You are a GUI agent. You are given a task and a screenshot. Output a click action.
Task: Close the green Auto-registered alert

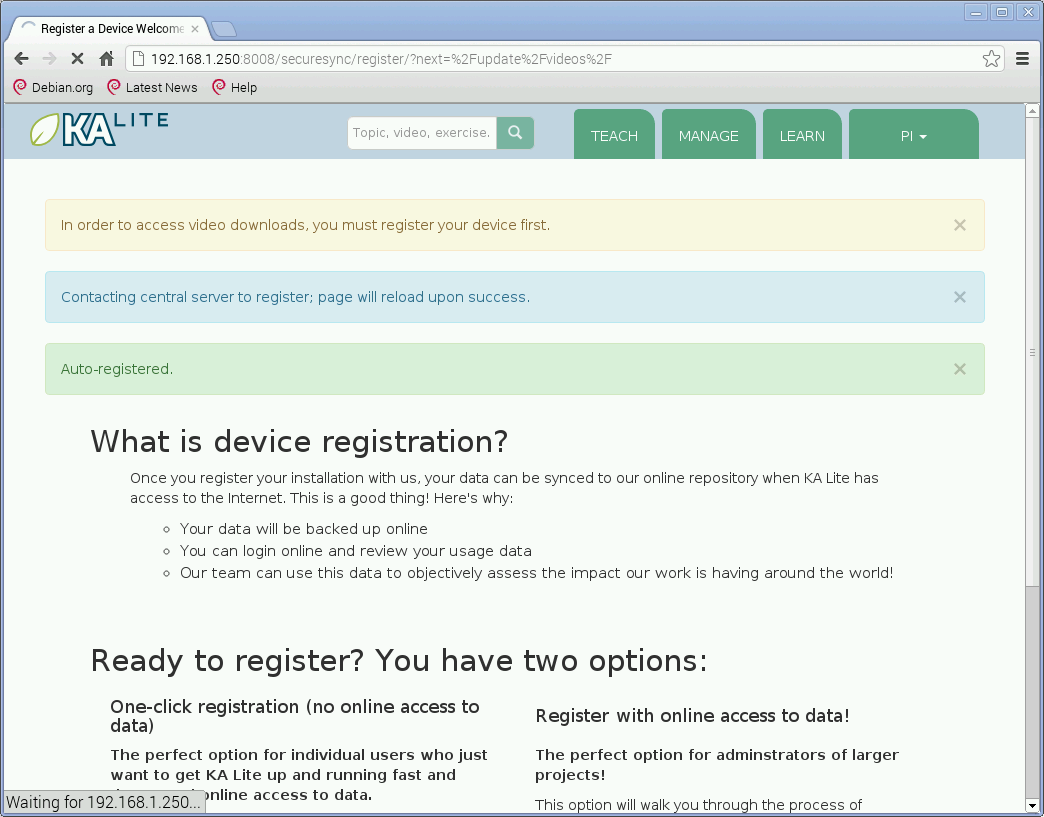click(959, 369)
